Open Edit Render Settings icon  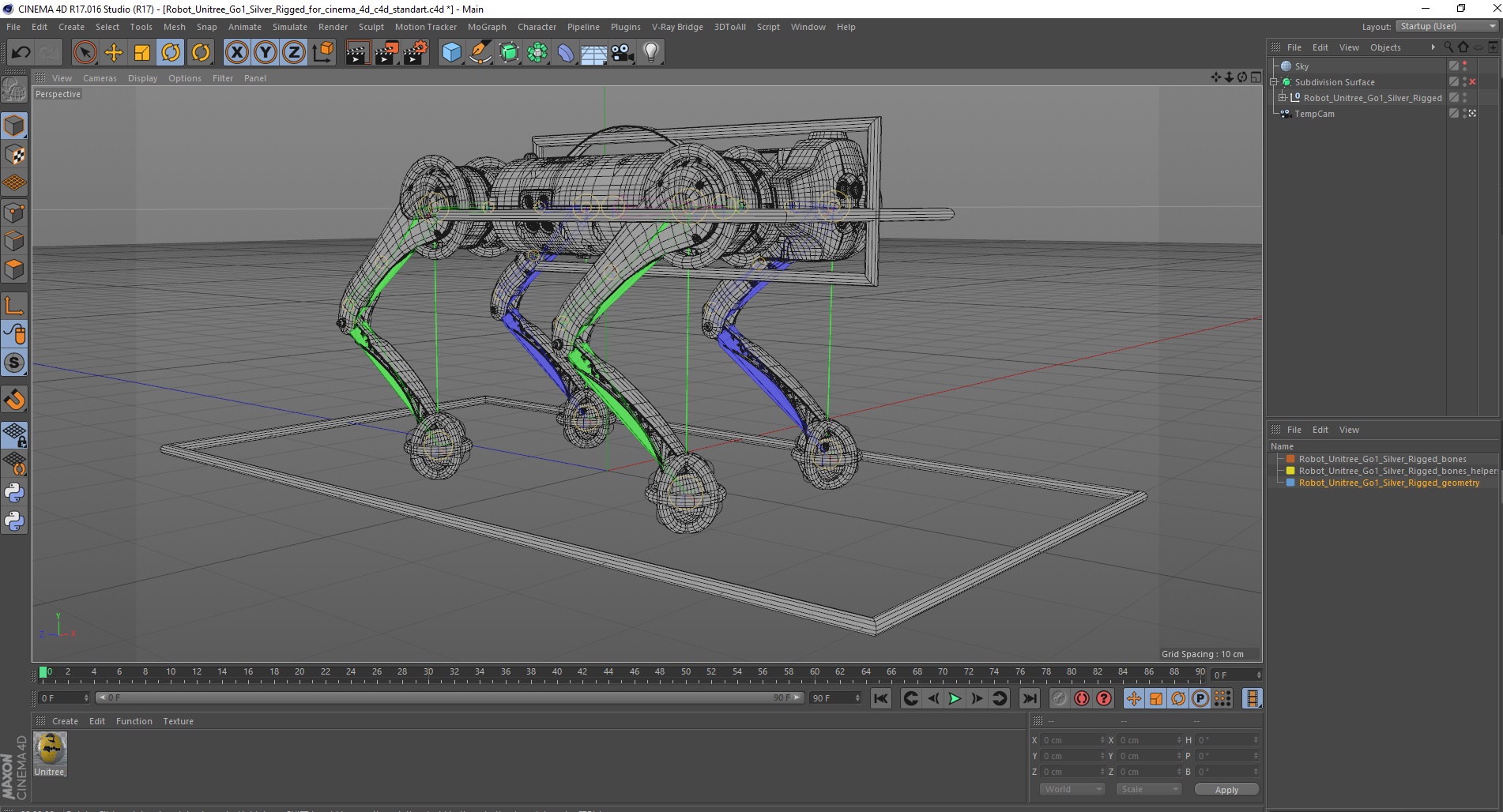(x=416, y=53)
